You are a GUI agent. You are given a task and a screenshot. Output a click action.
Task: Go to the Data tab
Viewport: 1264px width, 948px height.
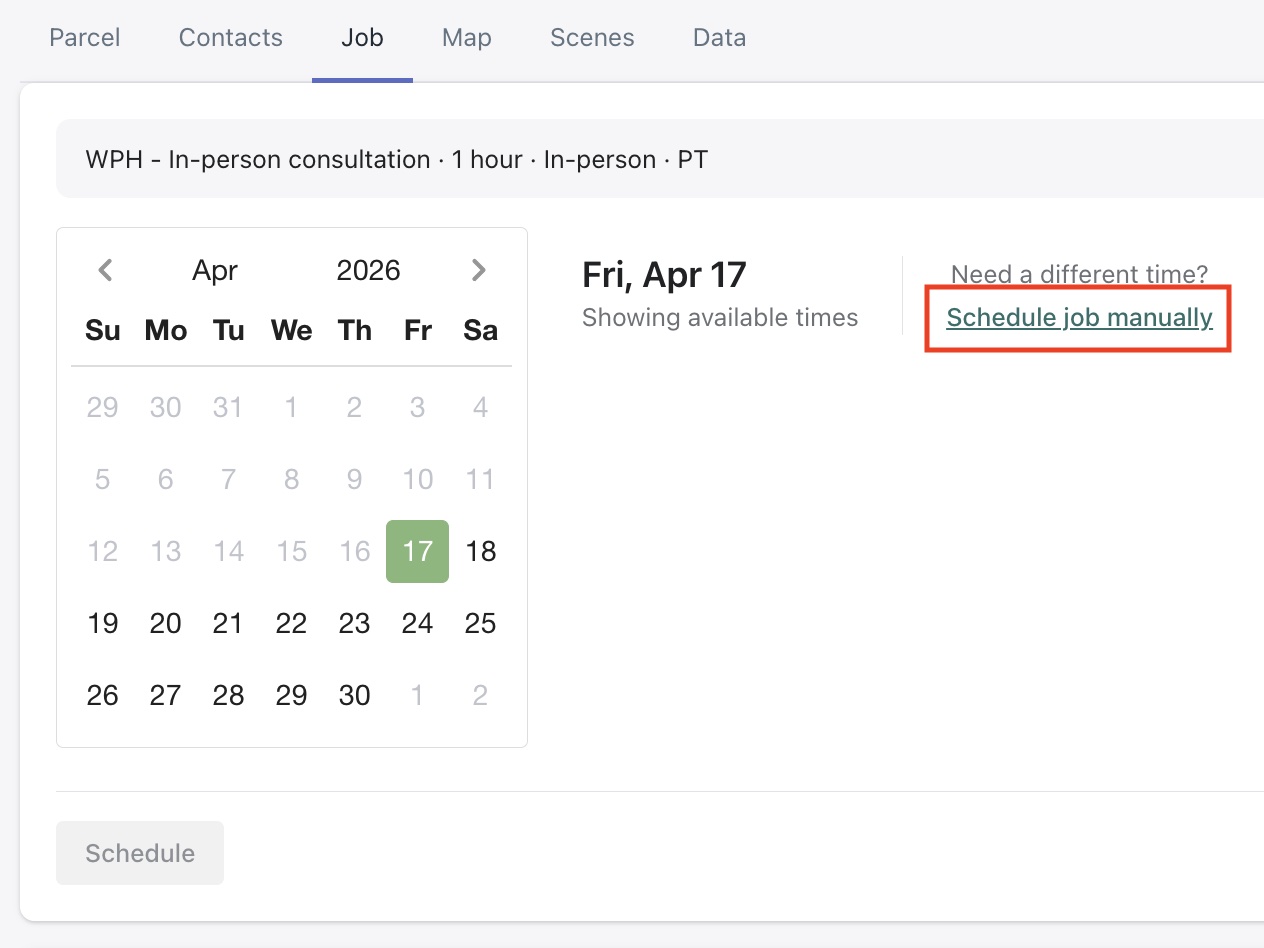[x=719, y=38]
